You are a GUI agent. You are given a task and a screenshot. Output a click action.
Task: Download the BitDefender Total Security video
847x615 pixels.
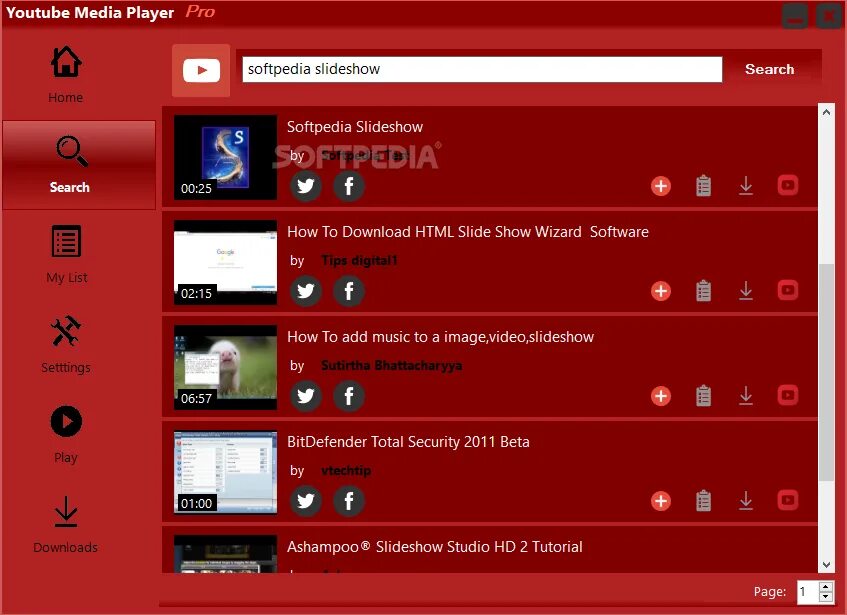tap(746, 501)
